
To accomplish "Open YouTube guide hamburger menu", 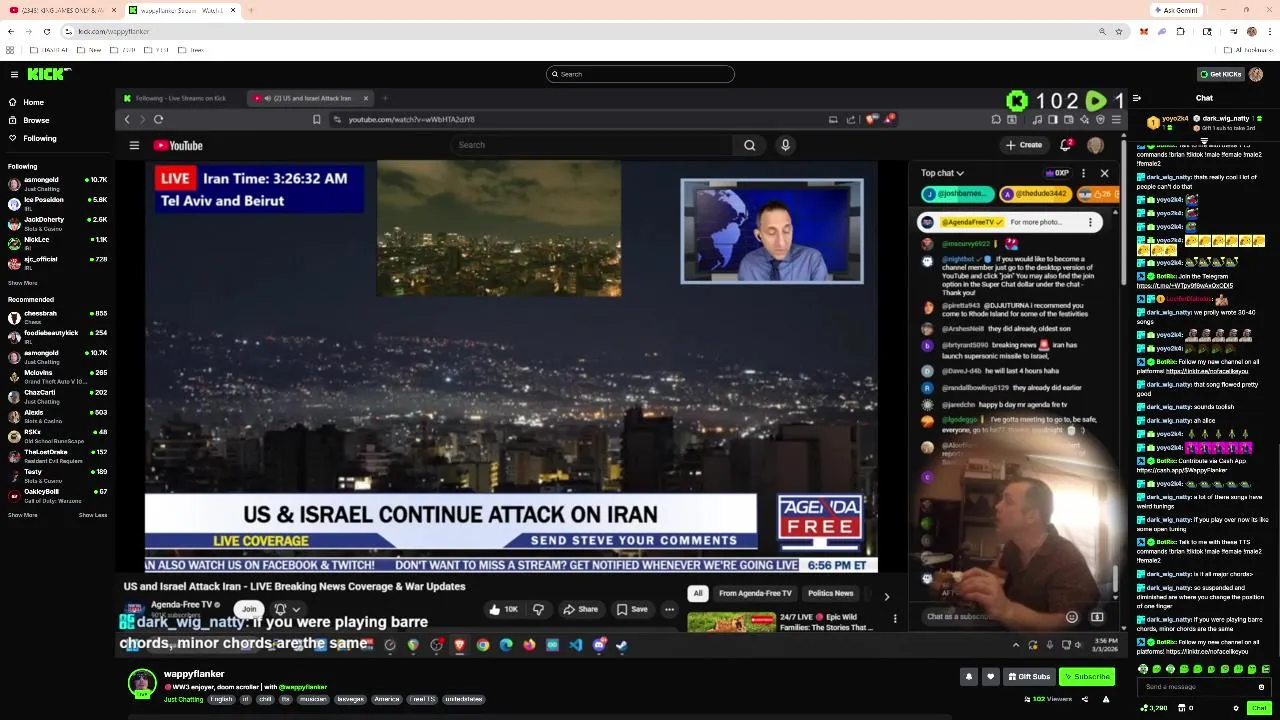I will (134, 146).
